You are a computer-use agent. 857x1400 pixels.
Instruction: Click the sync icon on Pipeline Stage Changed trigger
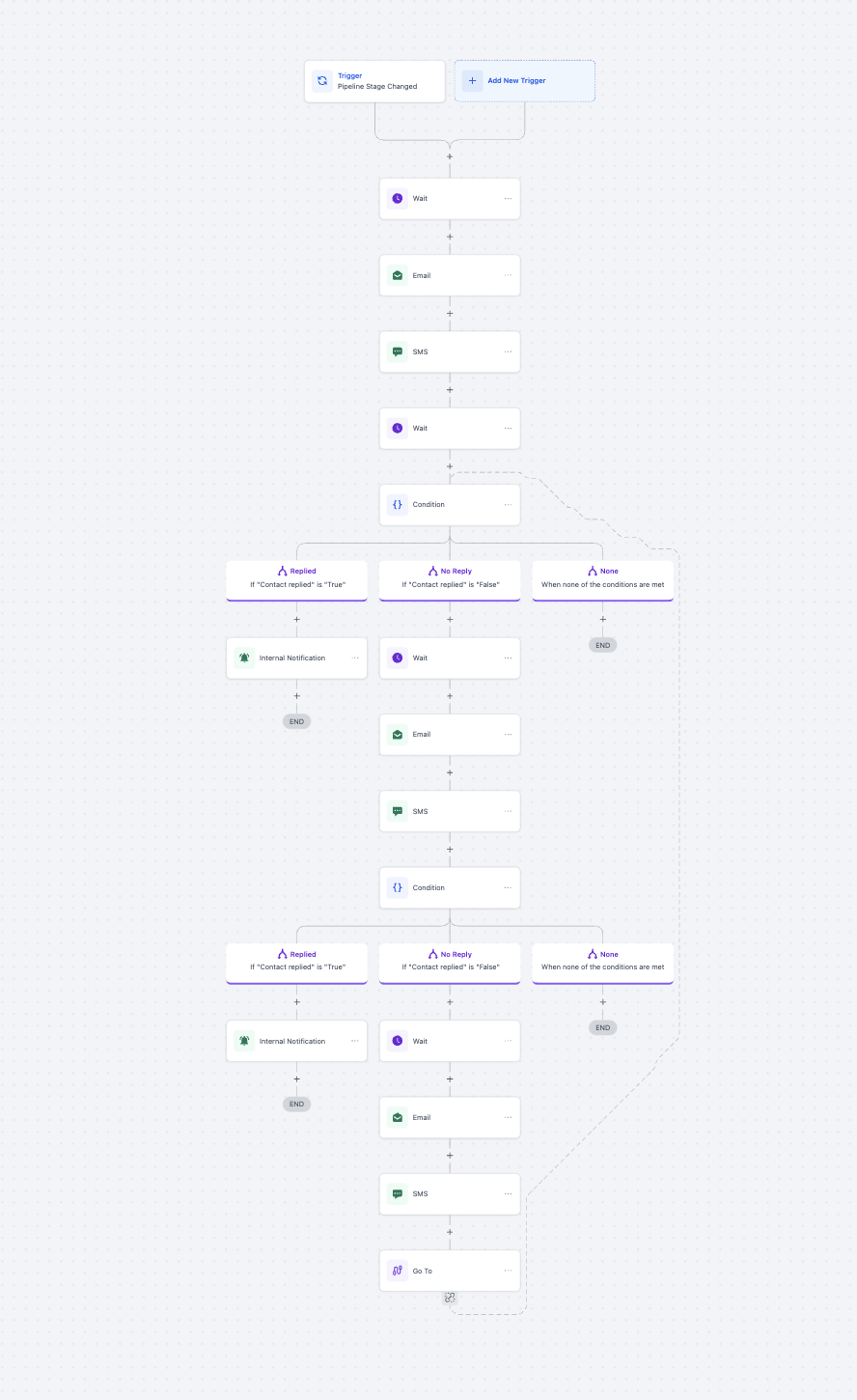point(322,81)
